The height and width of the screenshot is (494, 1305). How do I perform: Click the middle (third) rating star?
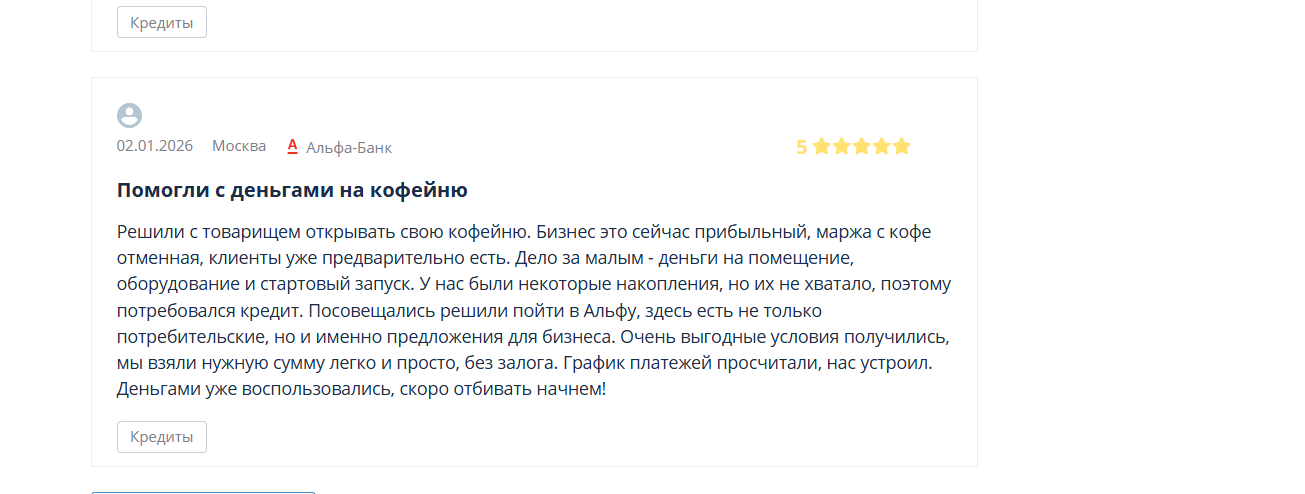(x=862, y=147)
